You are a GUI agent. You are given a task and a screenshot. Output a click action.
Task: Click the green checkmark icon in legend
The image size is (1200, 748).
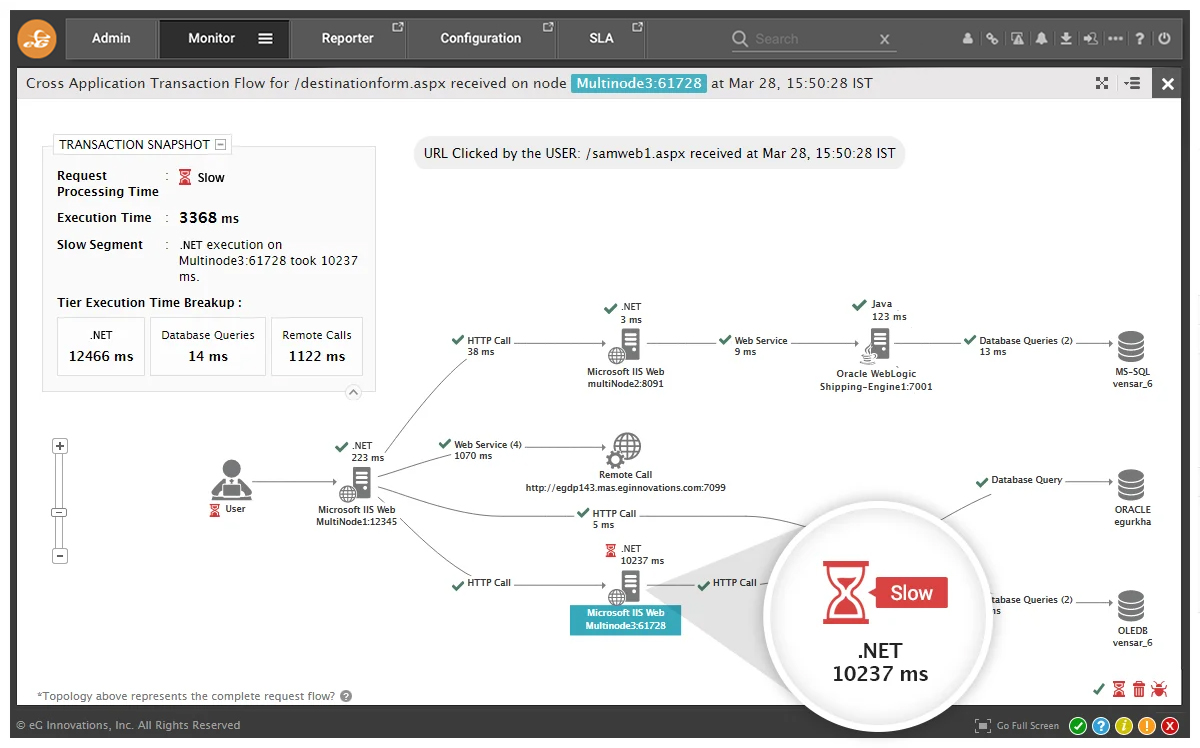point(1099,689)
